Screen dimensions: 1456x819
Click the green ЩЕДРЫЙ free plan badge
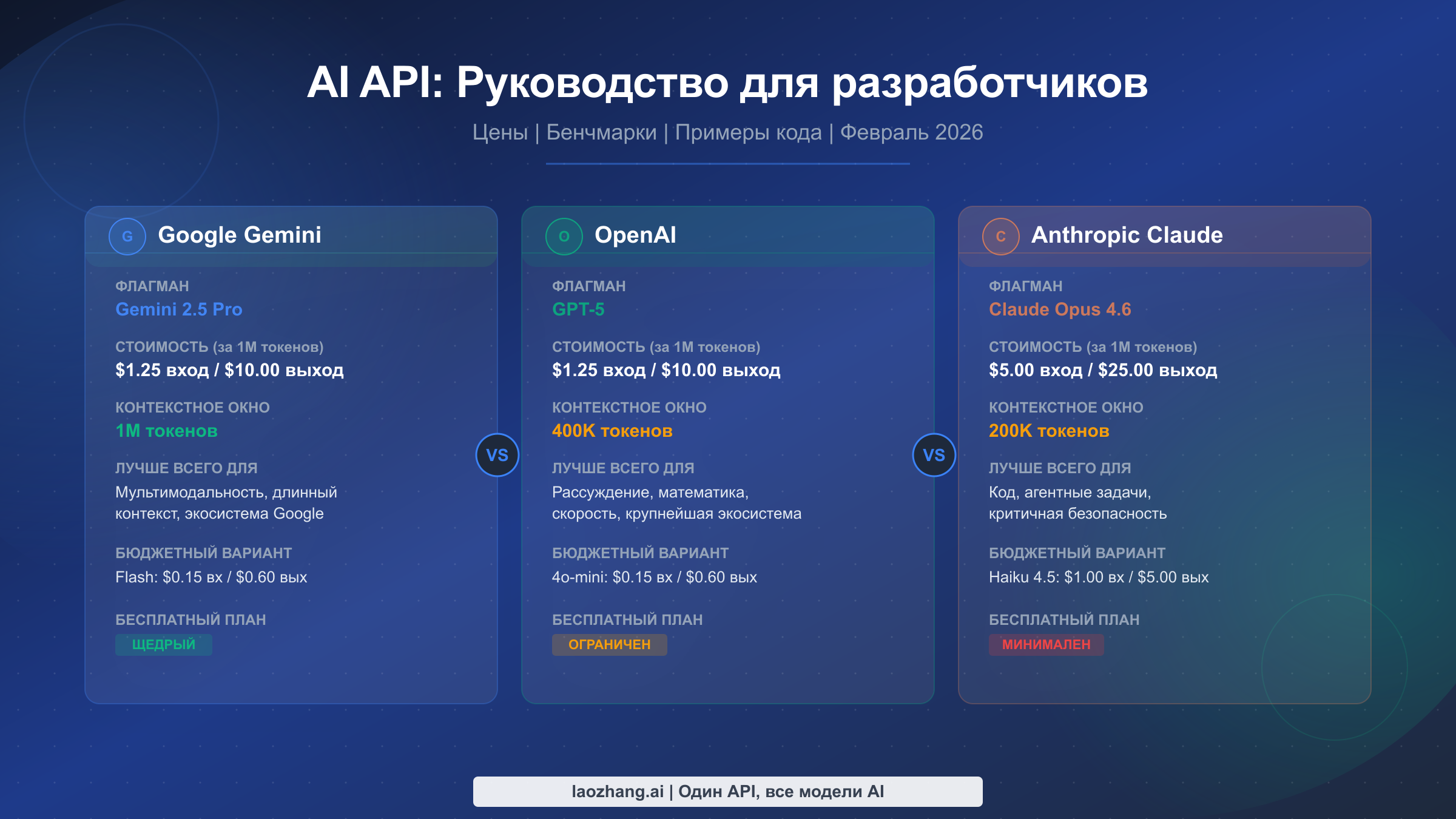coord(164,644)
